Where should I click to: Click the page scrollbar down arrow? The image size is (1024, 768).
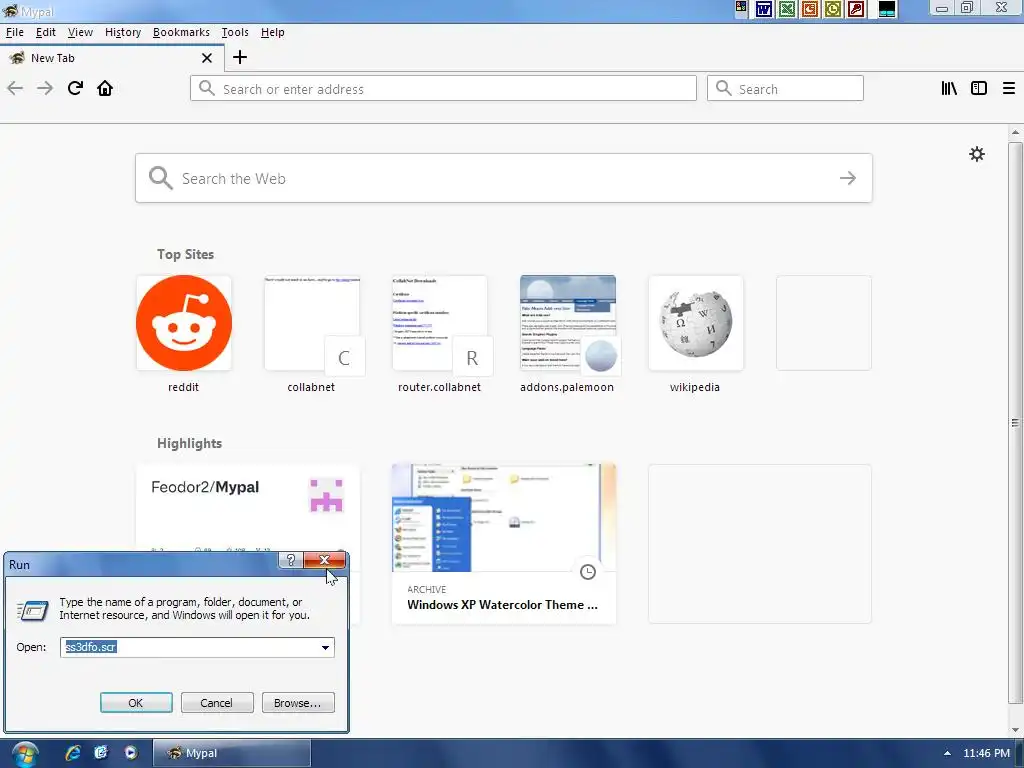(x=1015, y=729)
